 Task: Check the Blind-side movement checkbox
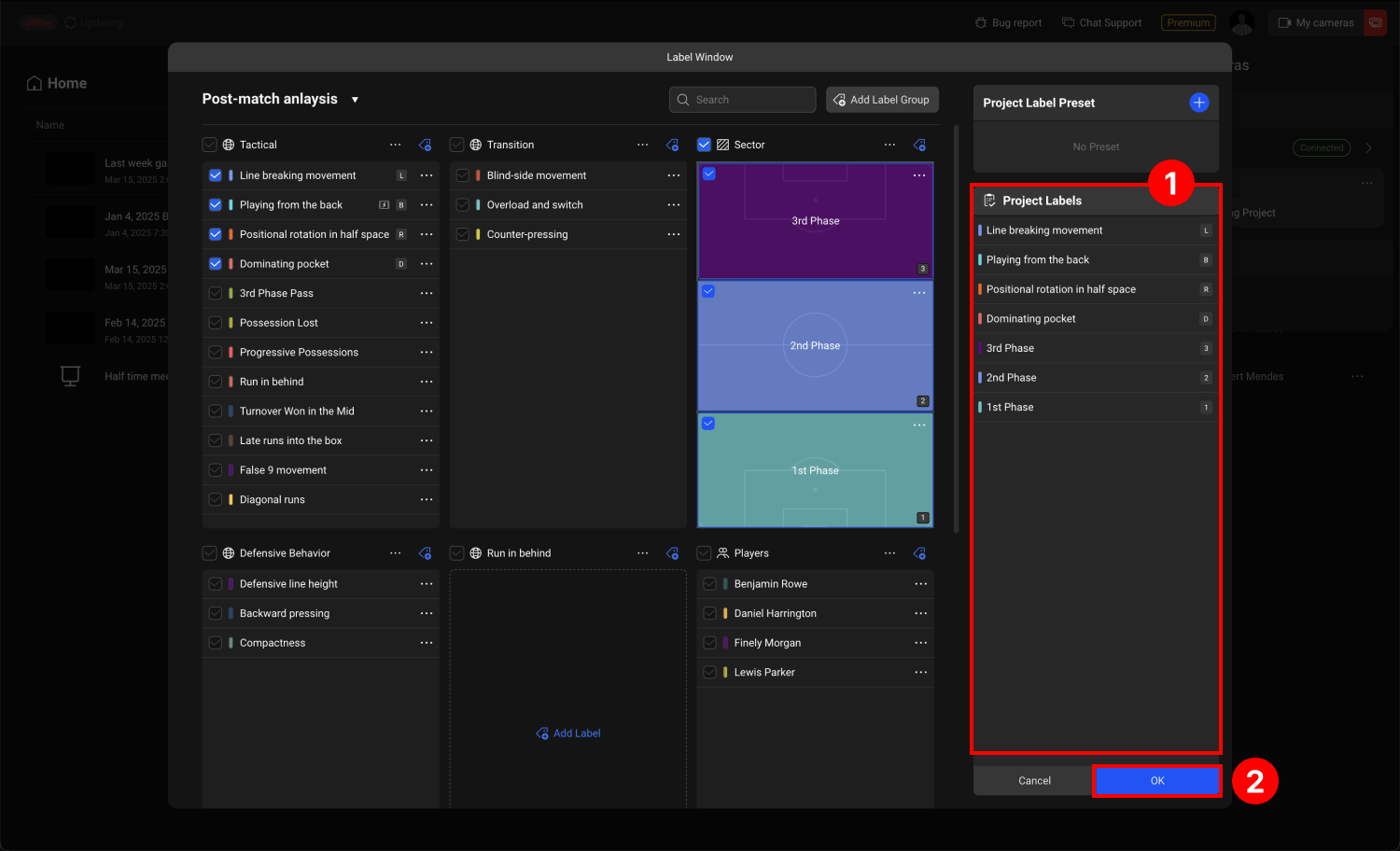pyautogui.click(x=463, y=175)
